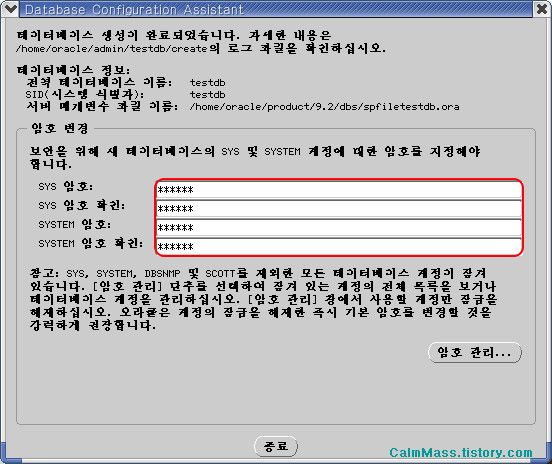The height and width of the screenshot is (464, 552).
Task: Click the SYS 암호 확인 confirmation field
Action: pyautogui.click(x=339, y=209)
